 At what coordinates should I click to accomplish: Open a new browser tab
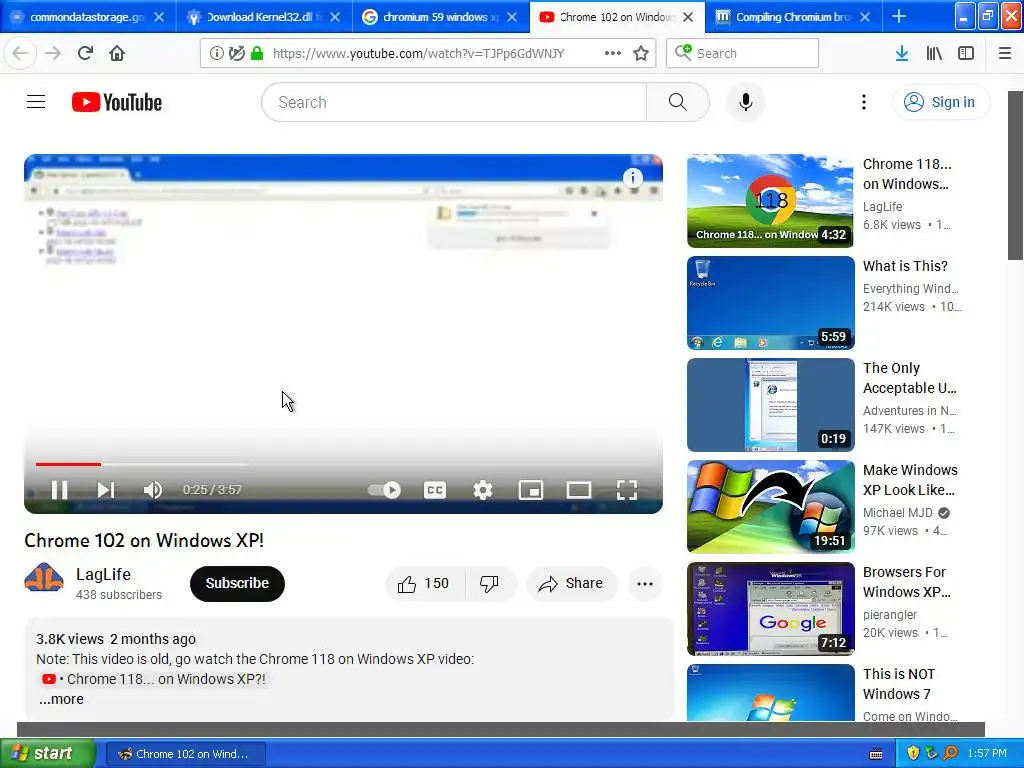[x=899, y=16]
